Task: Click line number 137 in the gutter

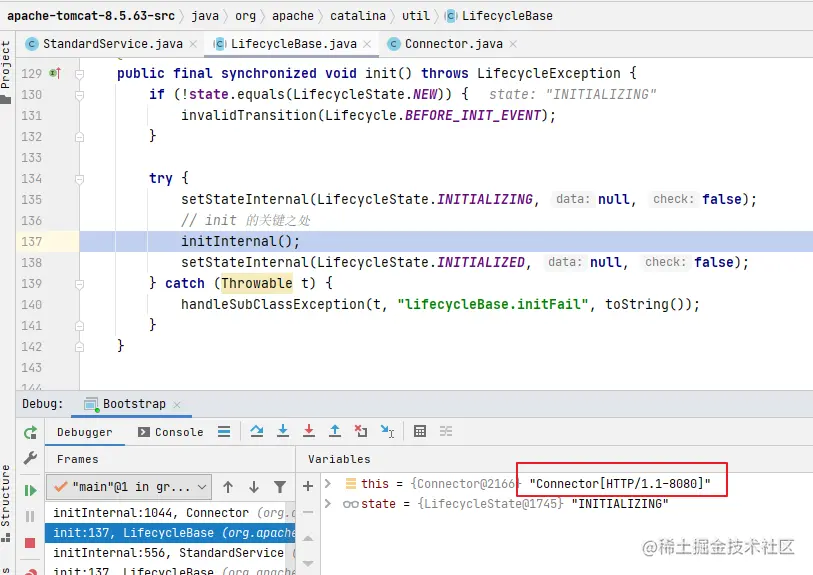Action: (32, 242)
